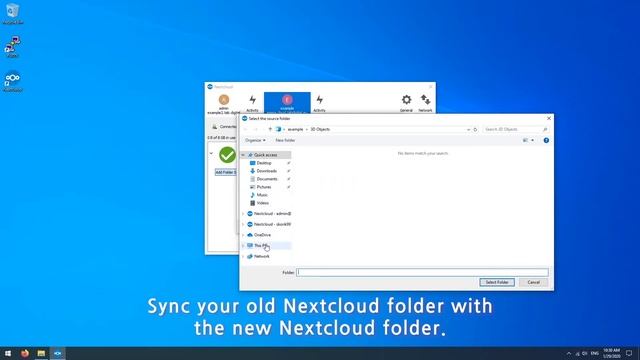Go up one folder level in dialog
Image resolution: width=640 pixels, height=360 pixels.
pyautogui.click(x=270, y=129)
